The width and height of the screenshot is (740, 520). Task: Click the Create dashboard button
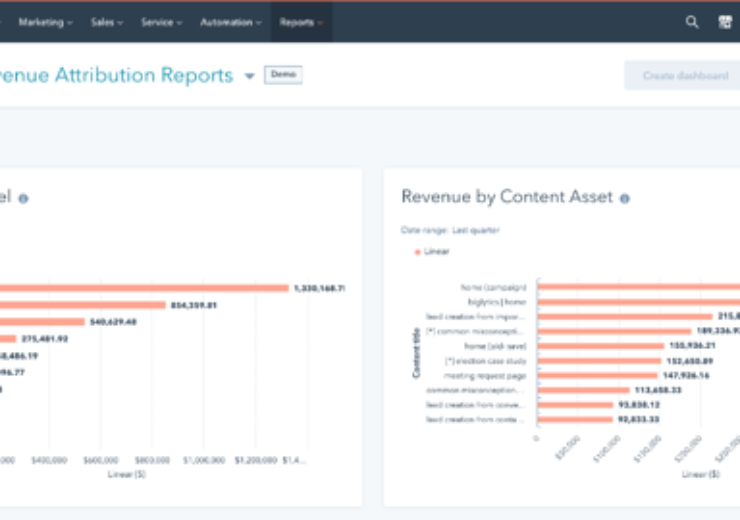coord(684,76)
